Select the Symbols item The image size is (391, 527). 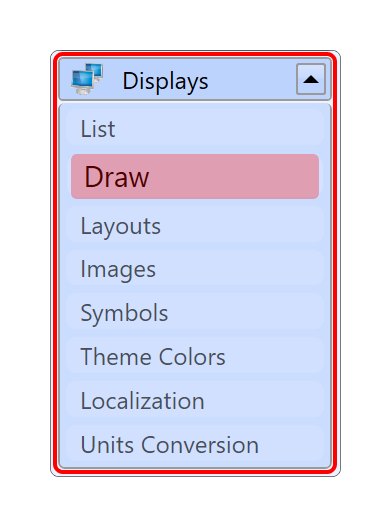click(x=195, y=313)
